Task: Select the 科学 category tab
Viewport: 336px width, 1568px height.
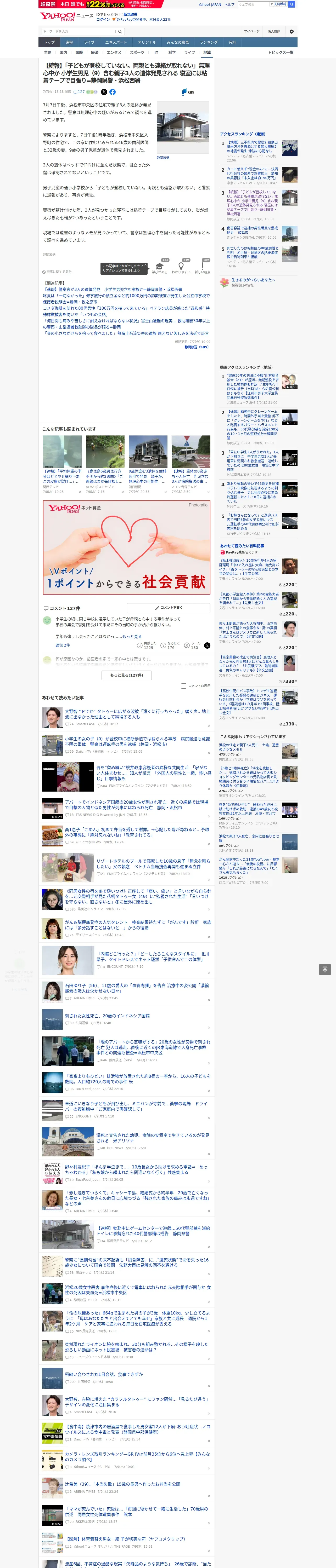Action: (x=172, y=52)
